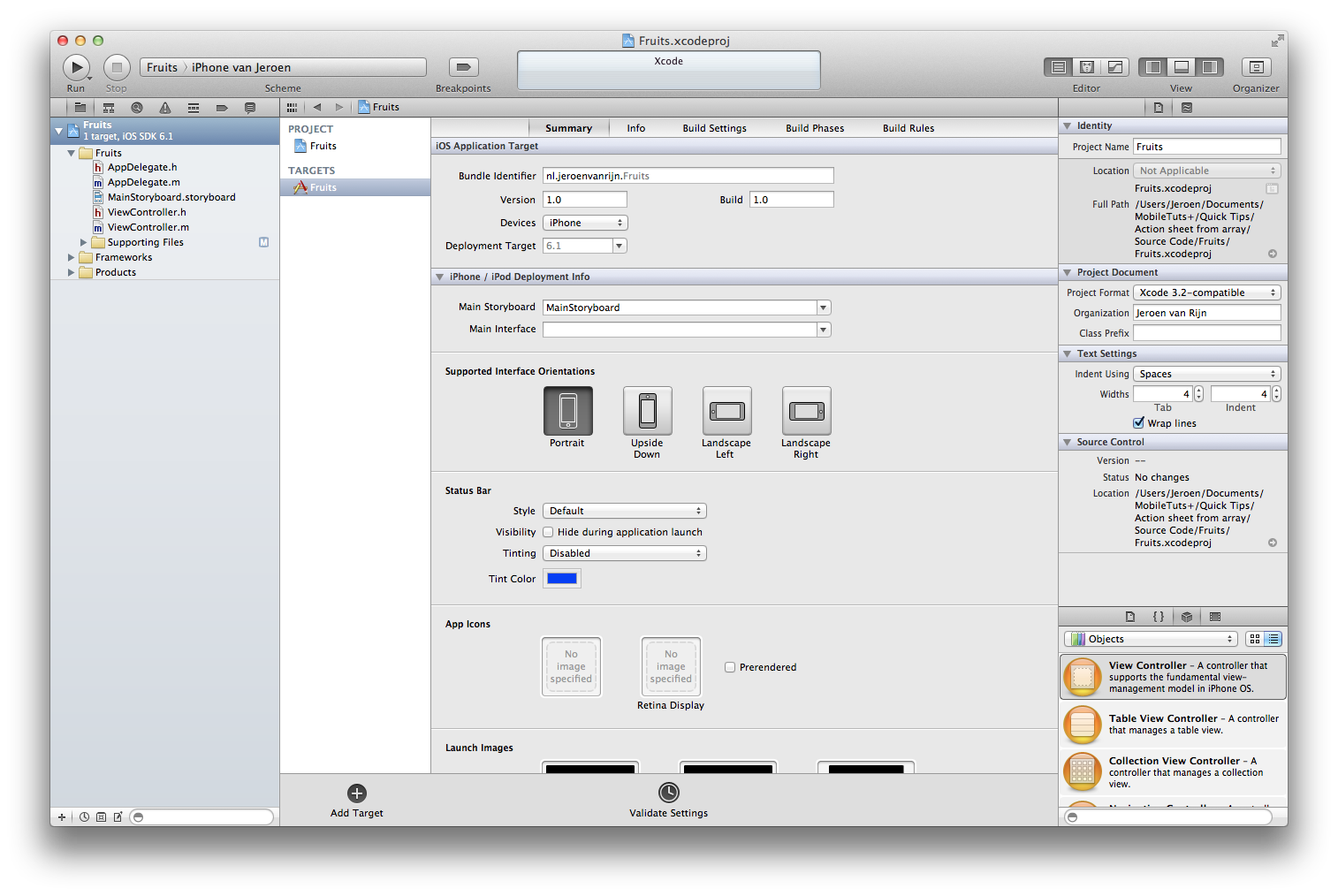Screen dimensions: 1338x896
Task: Select the Standard editor icon
Action: coord(1058,67)
